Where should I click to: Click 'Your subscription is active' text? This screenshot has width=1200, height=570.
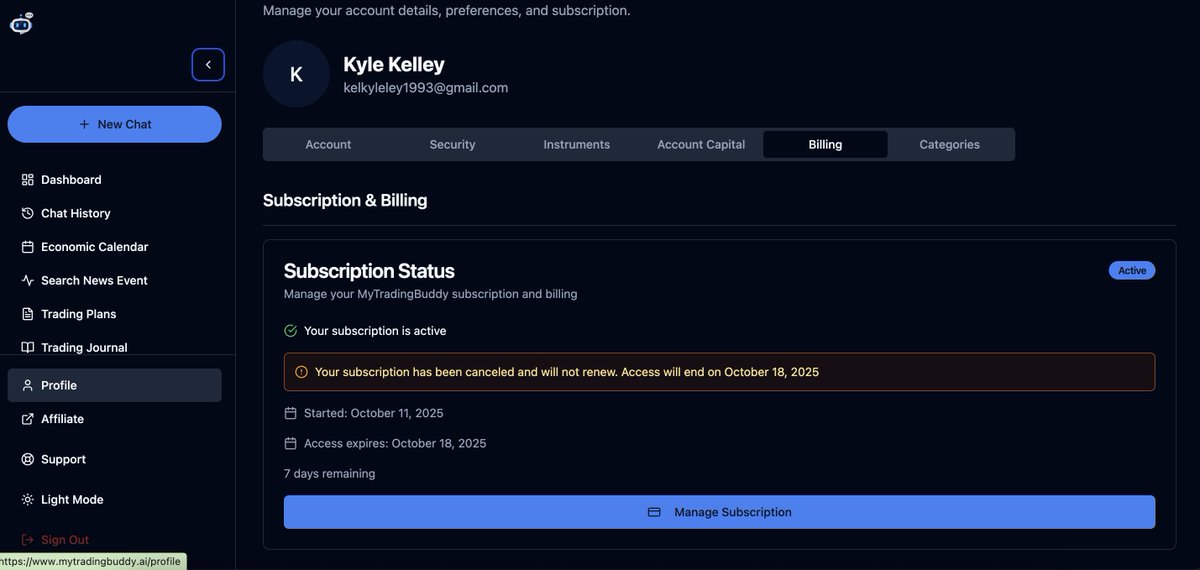pos(375,330)
